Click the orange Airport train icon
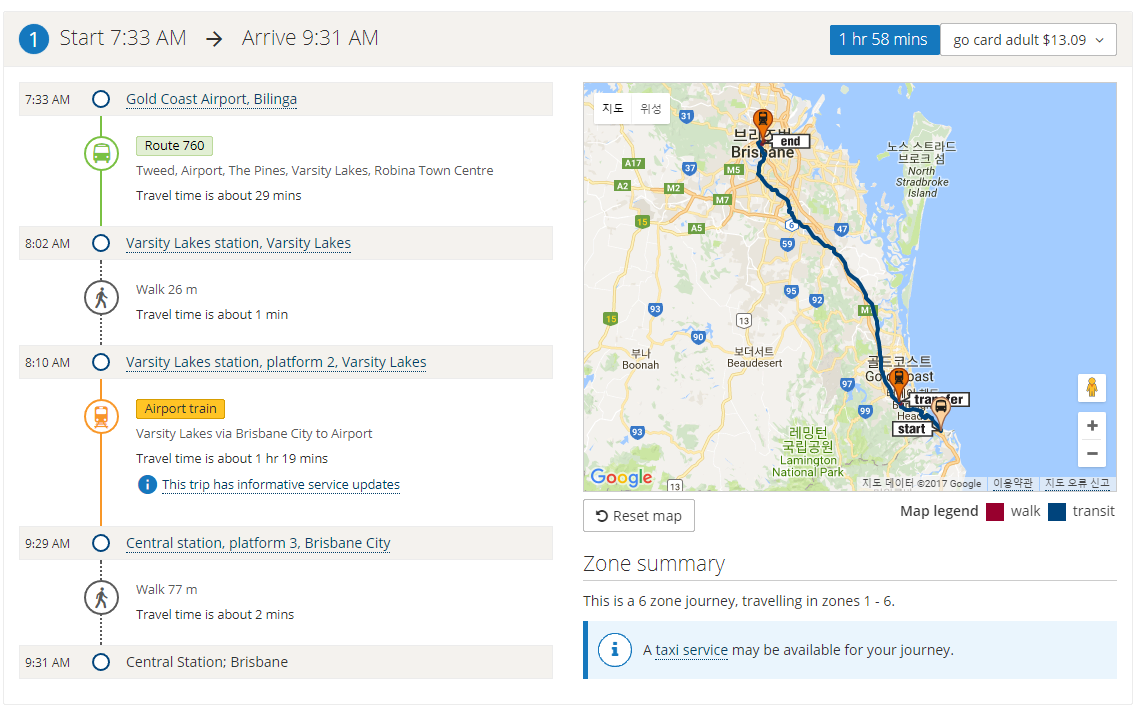 [x=101, y=417]
